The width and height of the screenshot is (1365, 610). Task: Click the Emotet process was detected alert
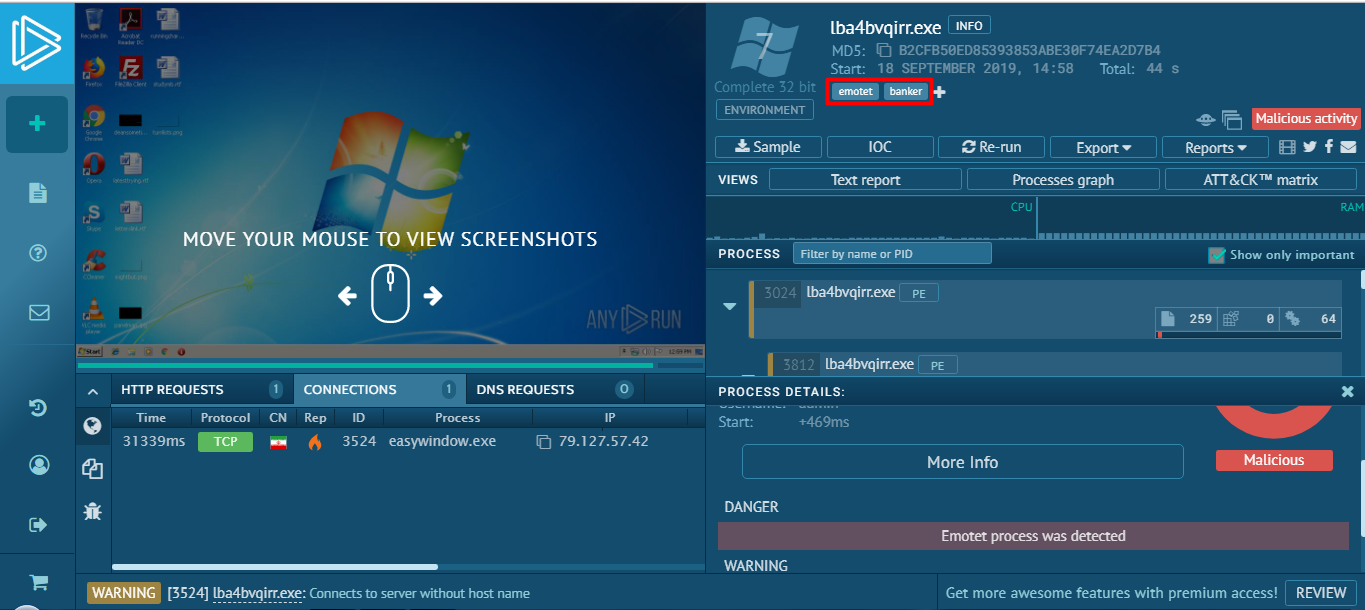pyautogui.click(x=1033, y=536)
